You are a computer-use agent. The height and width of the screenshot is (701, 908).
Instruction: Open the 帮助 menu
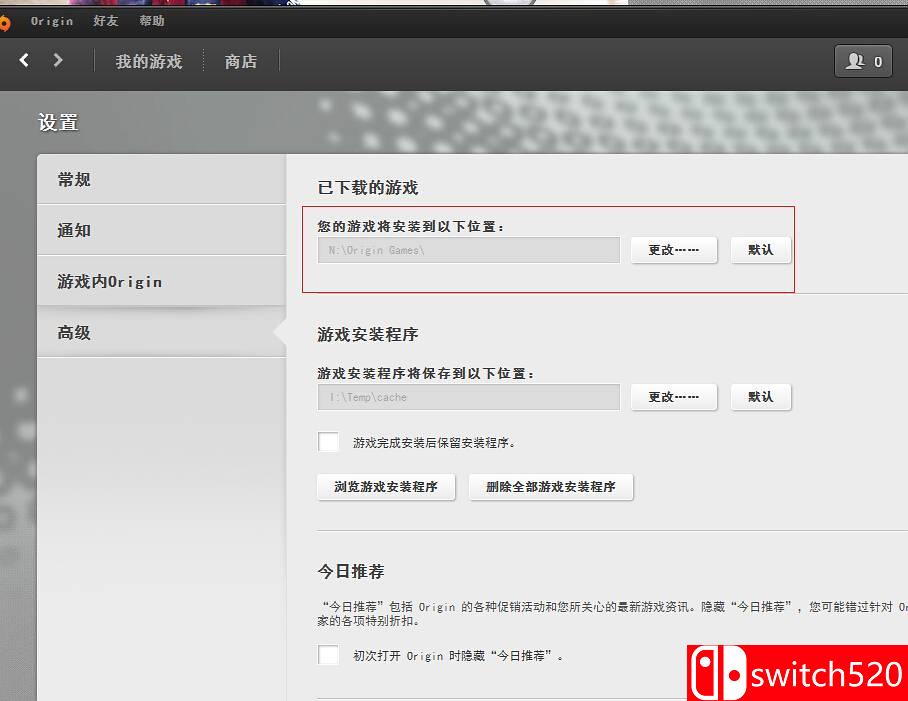tap(152, 21)
